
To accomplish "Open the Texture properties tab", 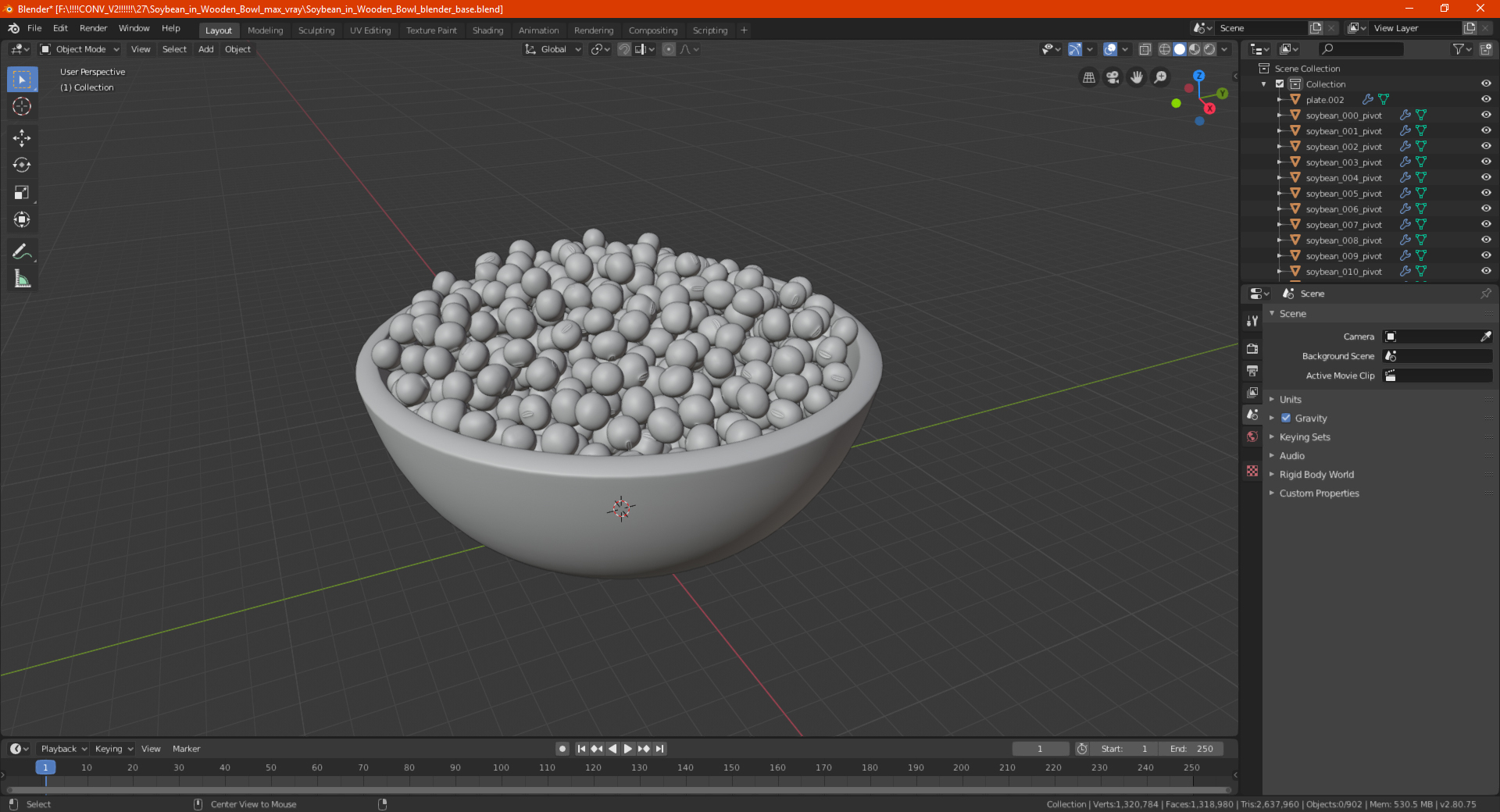I will [x=1252, y=471].
